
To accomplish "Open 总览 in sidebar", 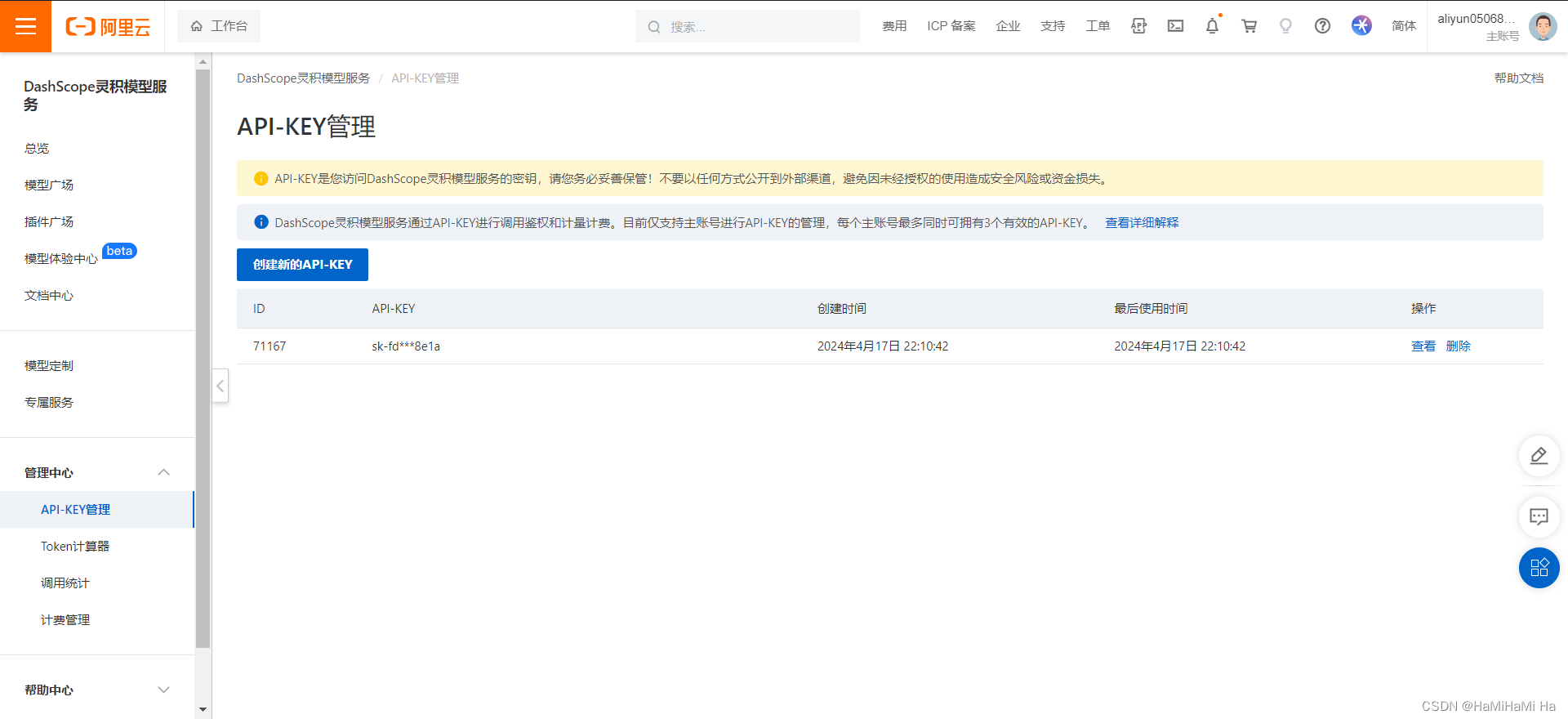I will pyautogui.click(x=37, y=149).
